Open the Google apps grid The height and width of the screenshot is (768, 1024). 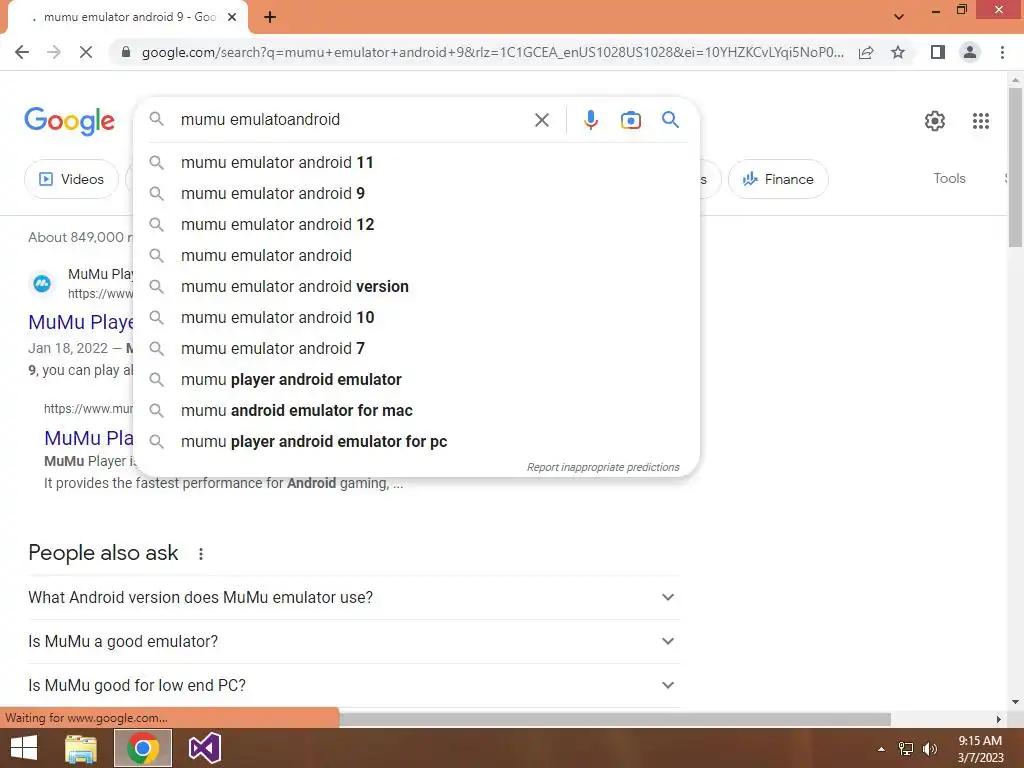980,121
